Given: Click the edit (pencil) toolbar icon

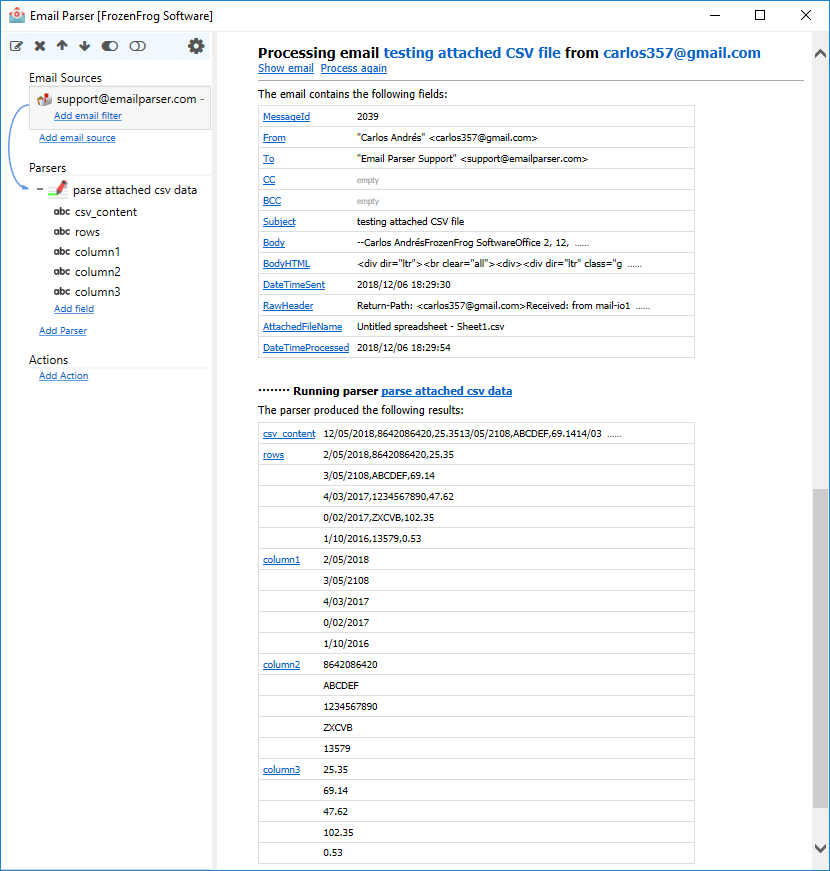Looking at the screenshot, I should coord(16,46).
